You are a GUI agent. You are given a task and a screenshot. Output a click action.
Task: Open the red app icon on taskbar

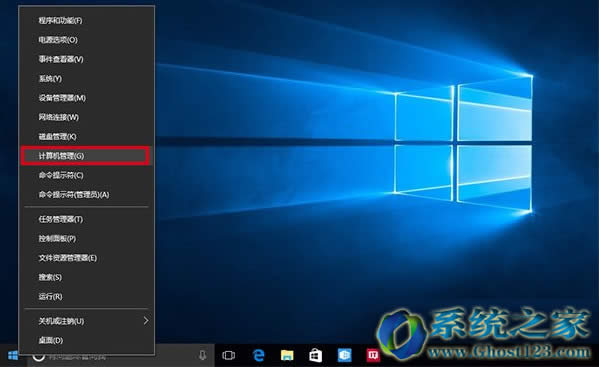[x=373, y=356]
